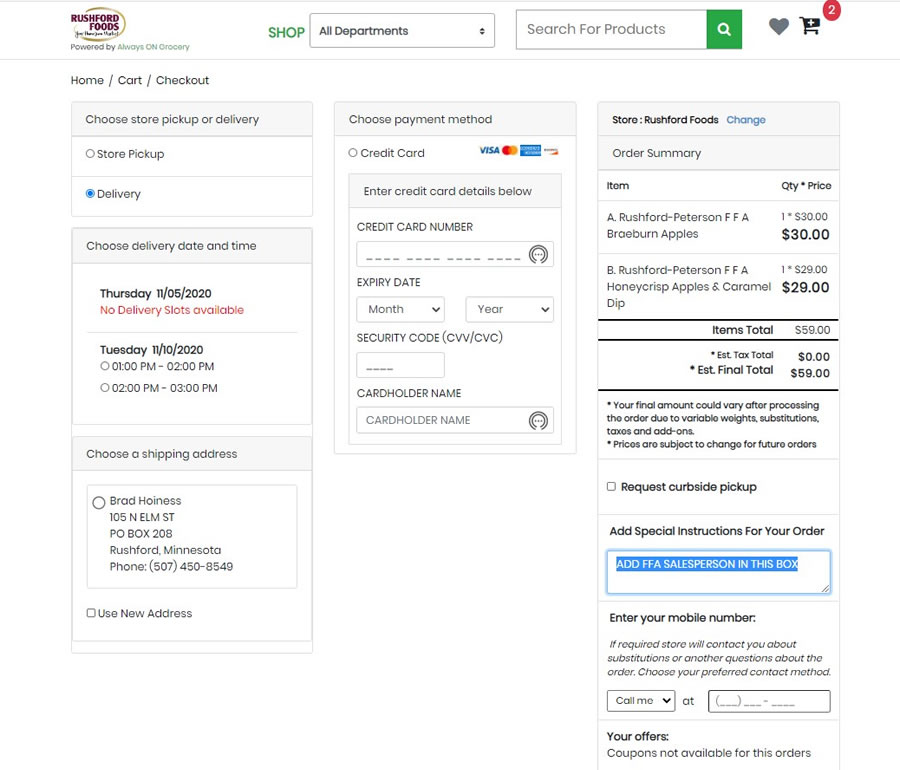Viewport: 900px width, 770px height.
Task: Select Brad Hoiness shipping address
Action: pyautogui.click(x=99, y=503)
